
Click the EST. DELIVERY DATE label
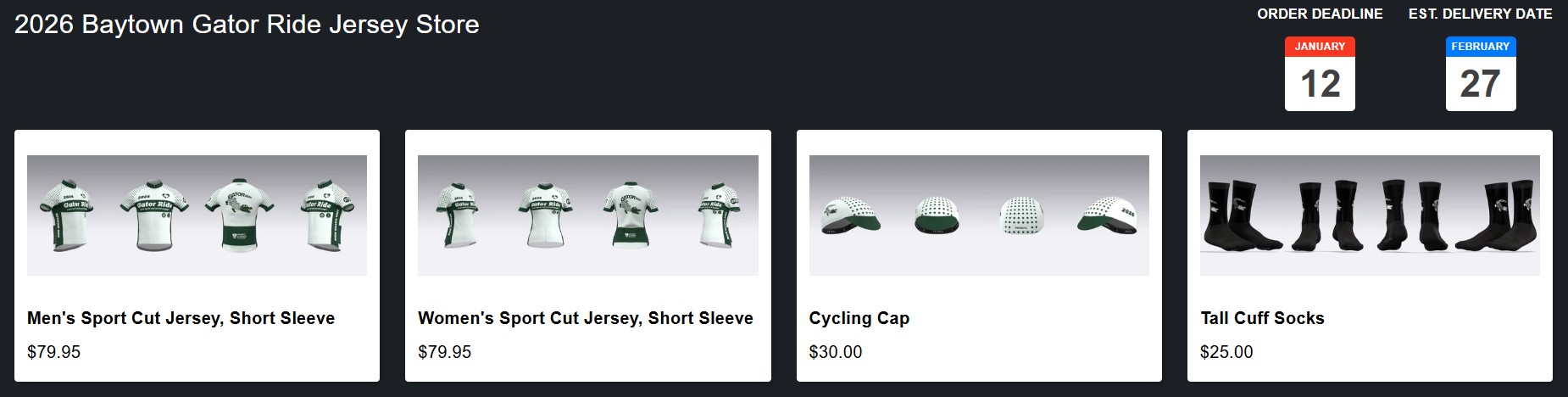(1481, 14)
